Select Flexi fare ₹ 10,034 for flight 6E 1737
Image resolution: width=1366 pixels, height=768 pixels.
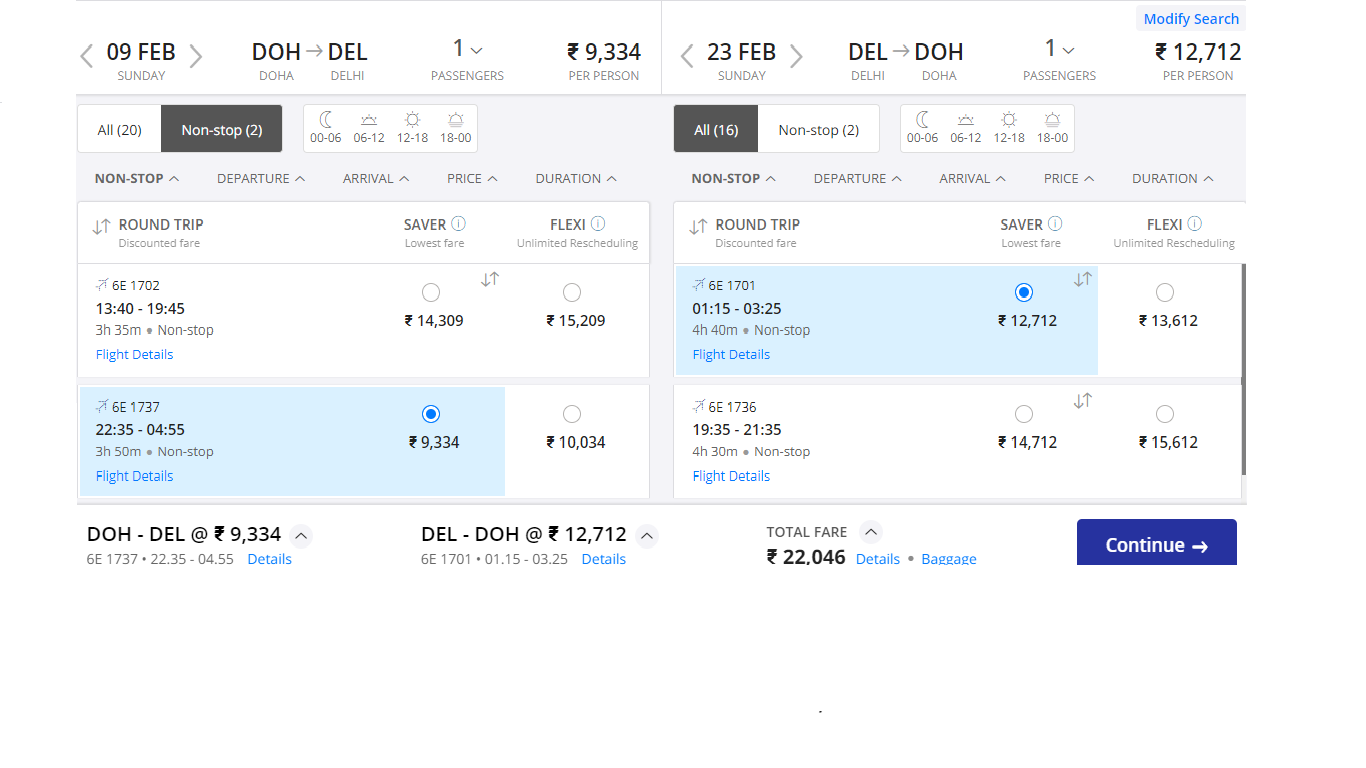(572, 414)
